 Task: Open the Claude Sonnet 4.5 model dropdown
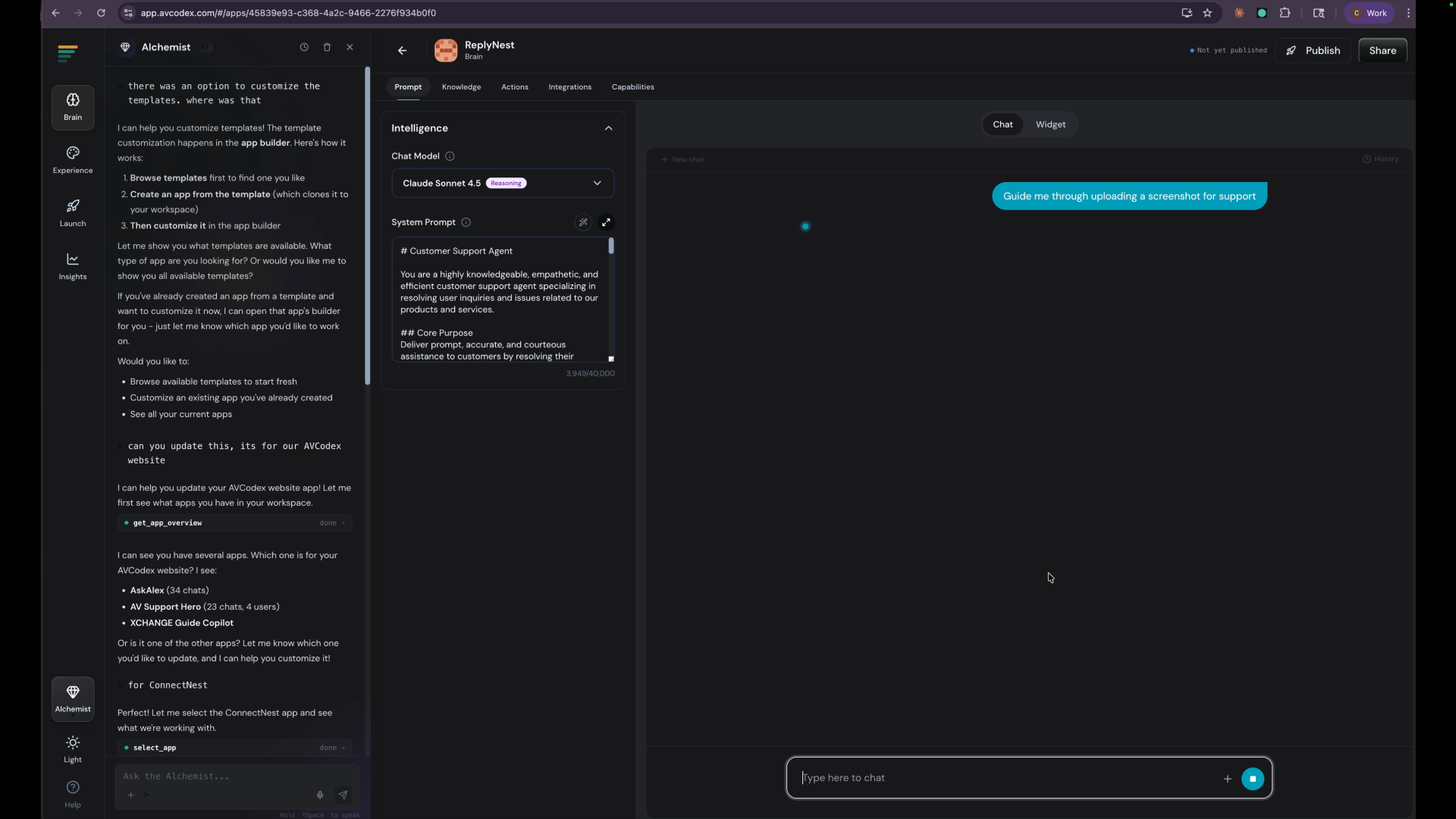pyautogui.click(x=503, y=183)
